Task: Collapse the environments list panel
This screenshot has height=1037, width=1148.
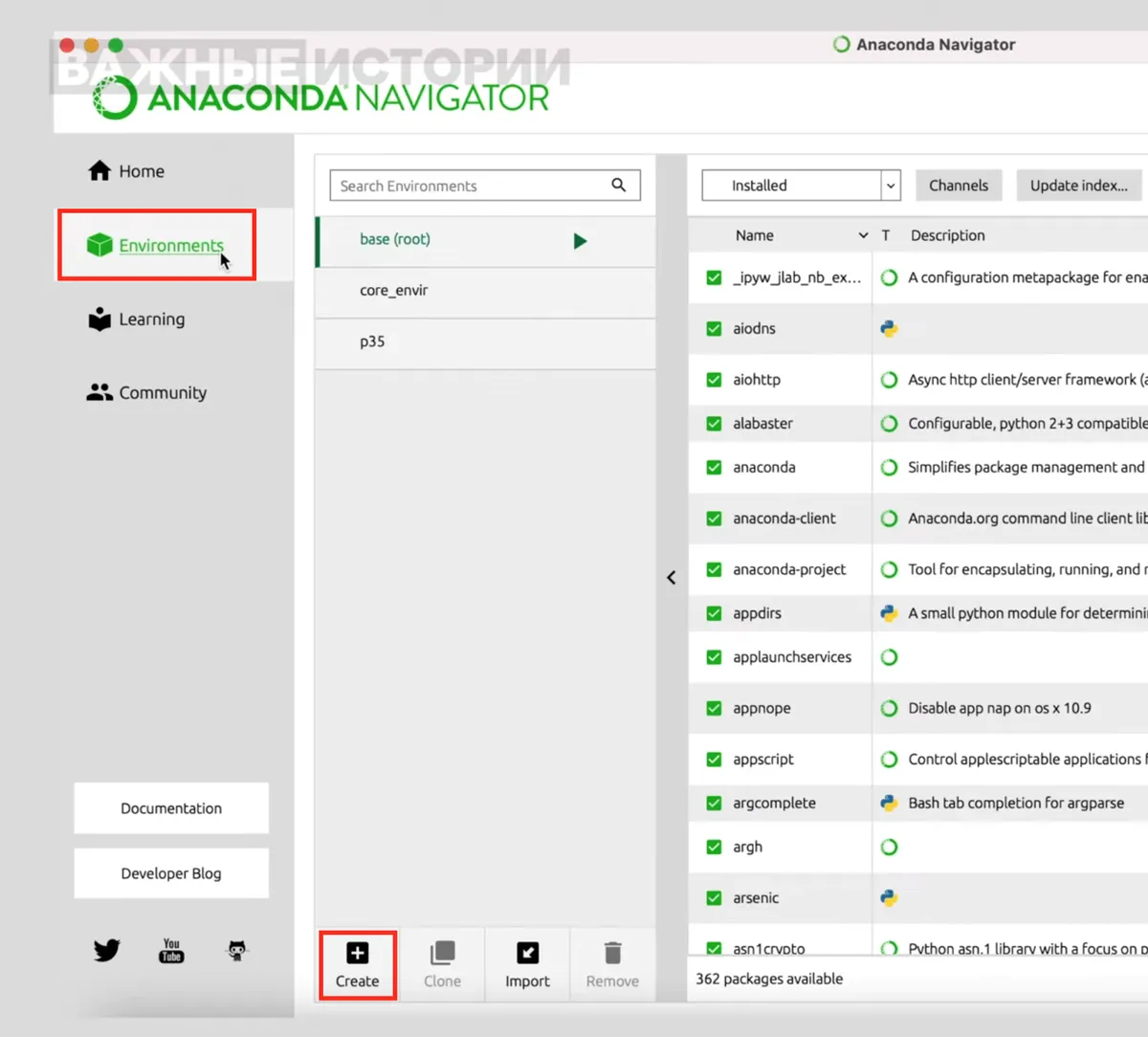Action: pyautogui.click(x=672, y=577)
